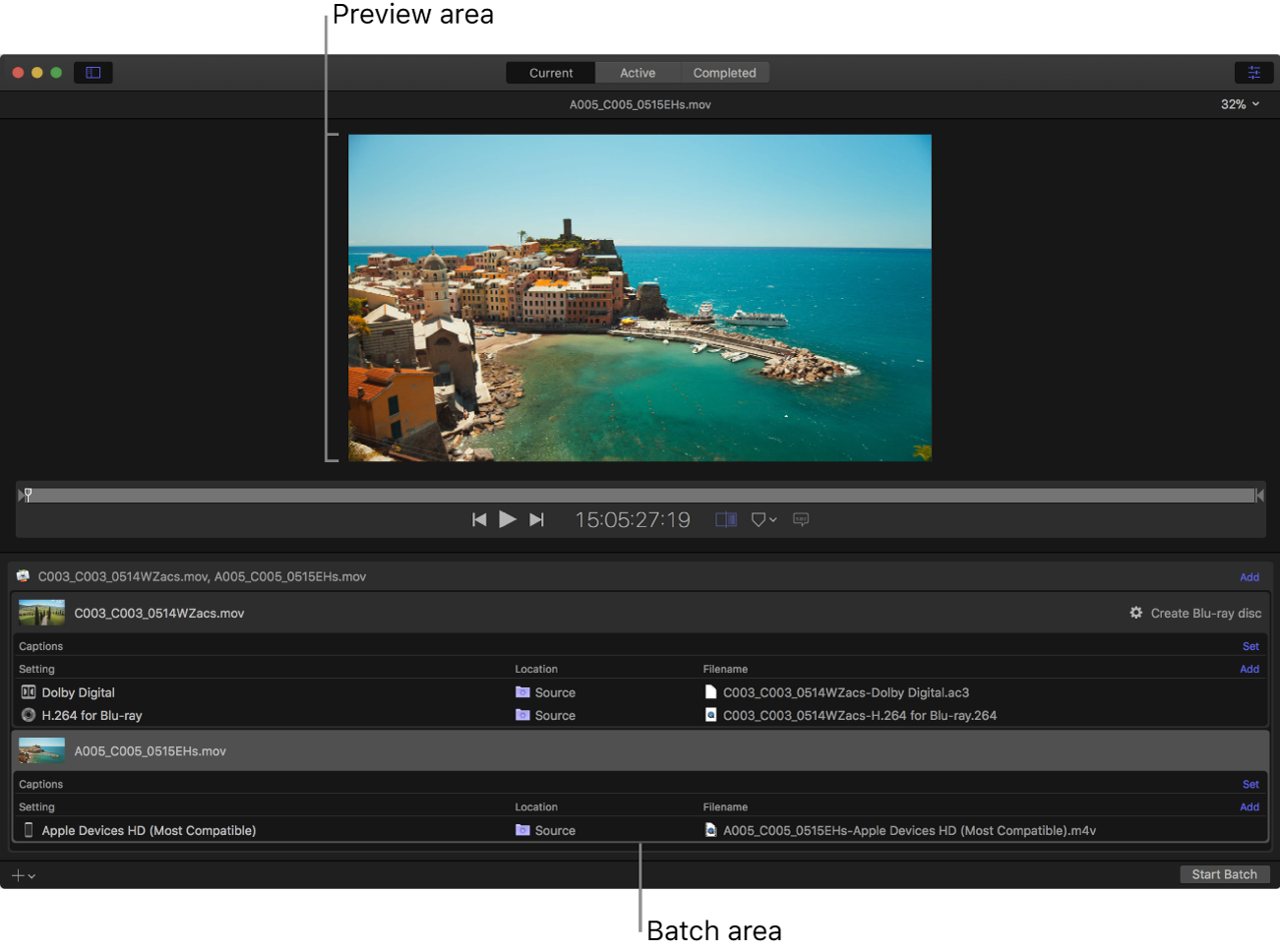This screenshot has height=952, width=1280.
Task: Click the Start Batch button
Action: pos(1224,874)
